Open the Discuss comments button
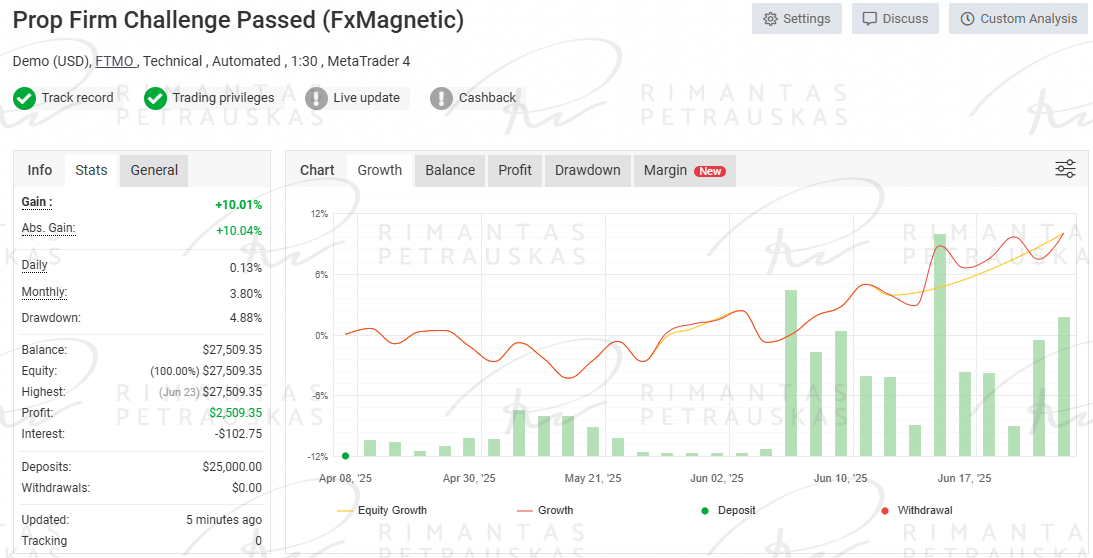This screenshot has width=1093, height=558. [895, 19]
